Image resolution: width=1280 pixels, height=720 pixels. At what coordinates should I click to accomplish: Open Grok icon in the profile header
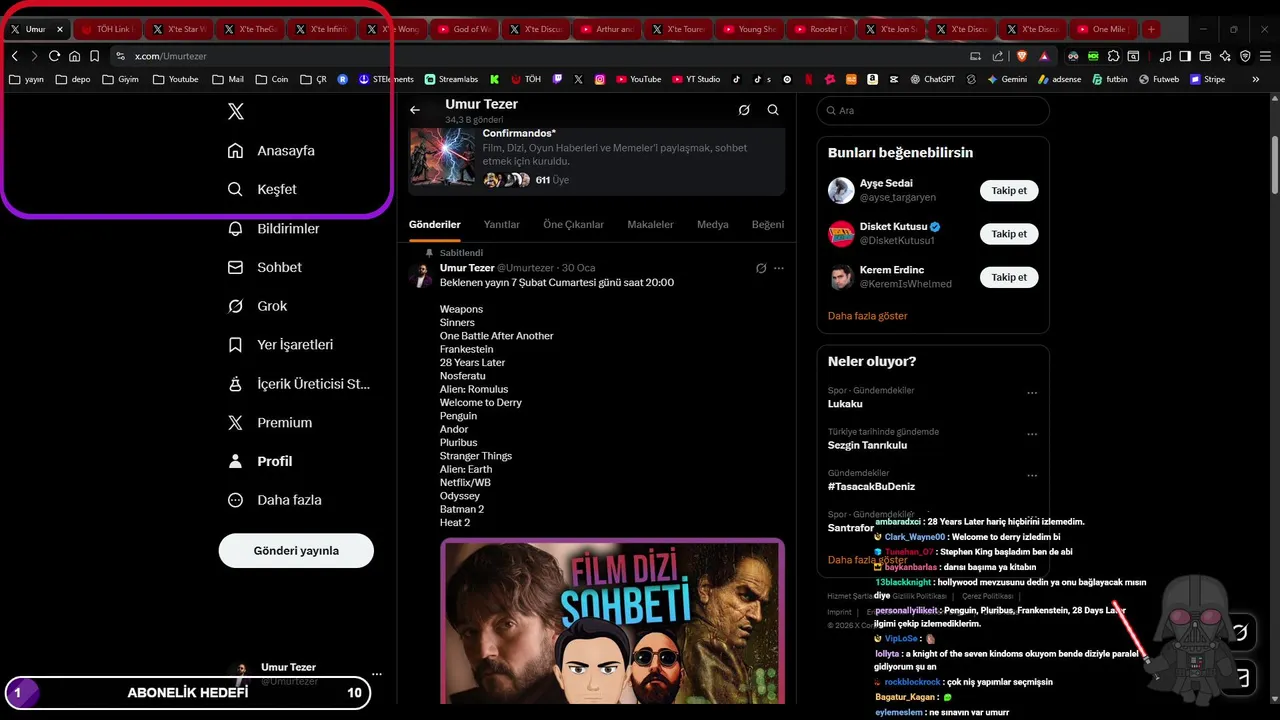coord(744,110)
